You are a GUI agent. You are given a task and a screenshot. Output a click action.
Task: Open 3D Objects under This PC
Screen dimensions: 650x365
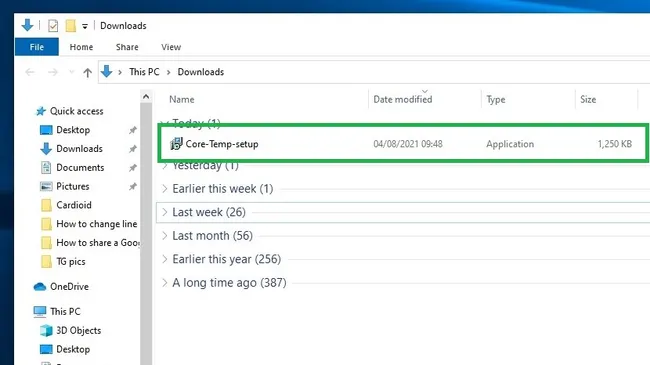(78, 331)
